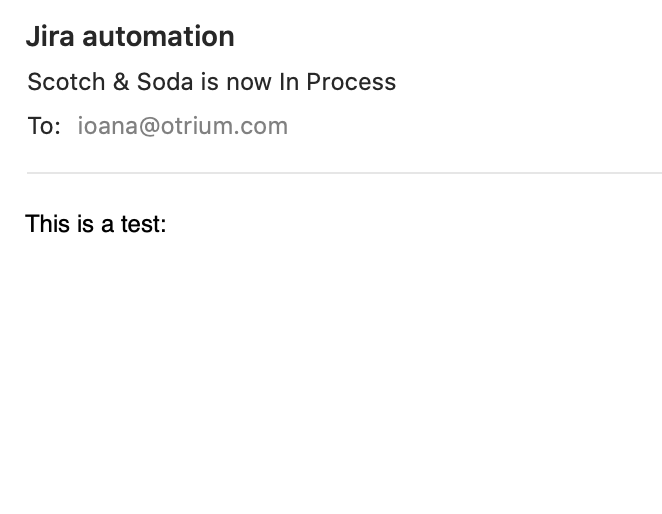Click the word Jira in the sender name
Viewport: 662px width, 514px height.
pos(50,37)
